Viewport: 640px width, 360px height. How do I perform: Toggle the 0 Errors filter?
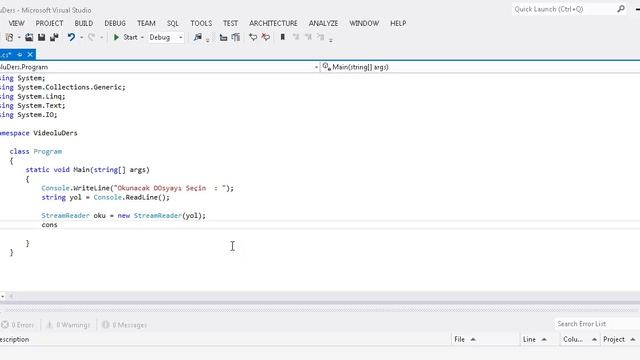(18, 325)
